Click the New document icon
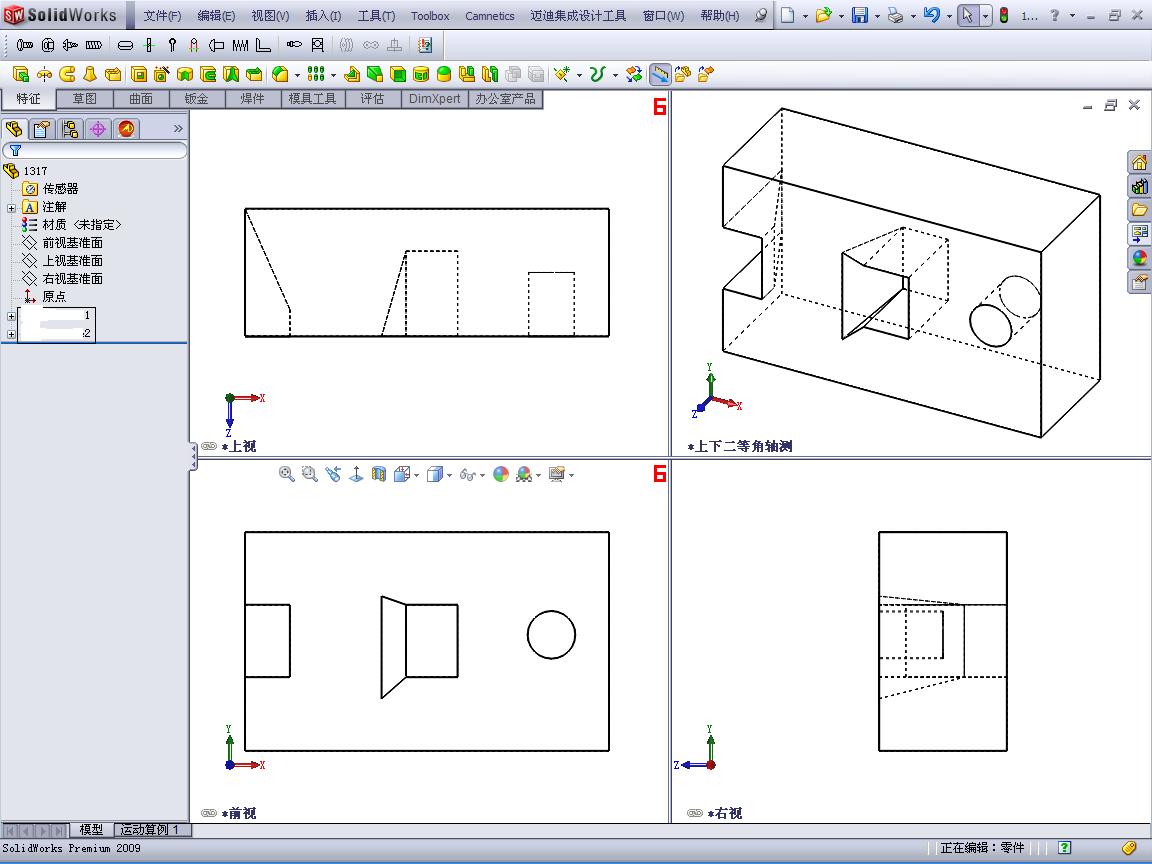The image size is (1152, 864). click(x=787, y=15)
